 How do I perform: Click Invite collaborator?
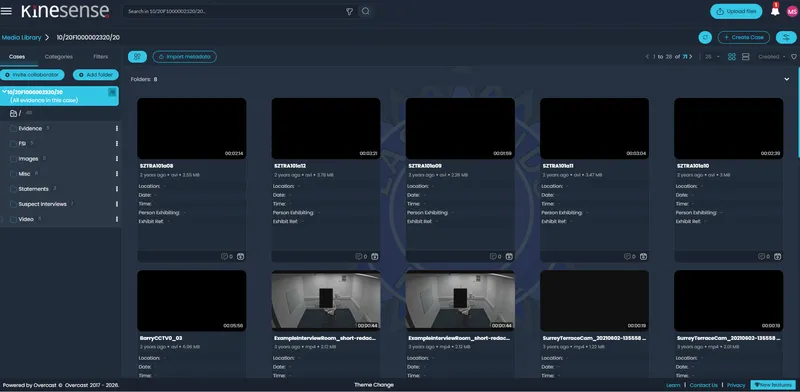click(x=32, y=75)
